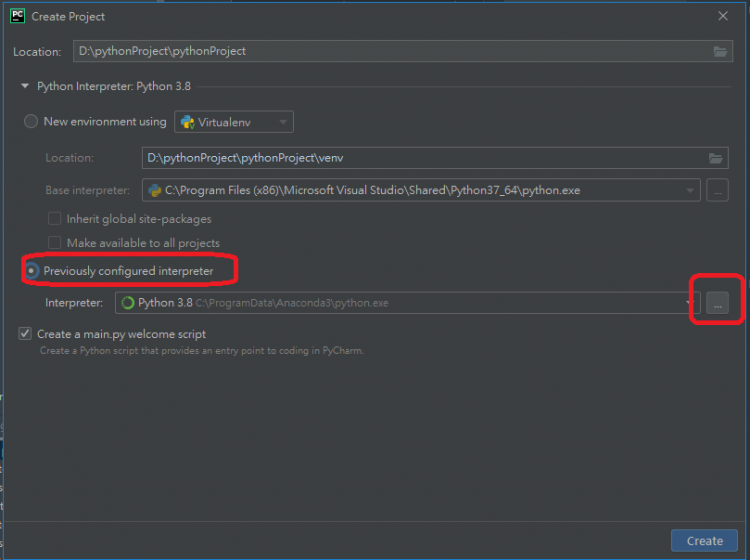The height and width of the screenshot is (560, 750).
Task: Click the PyCharm logo icon in title bar
Action: pos(18,16)
